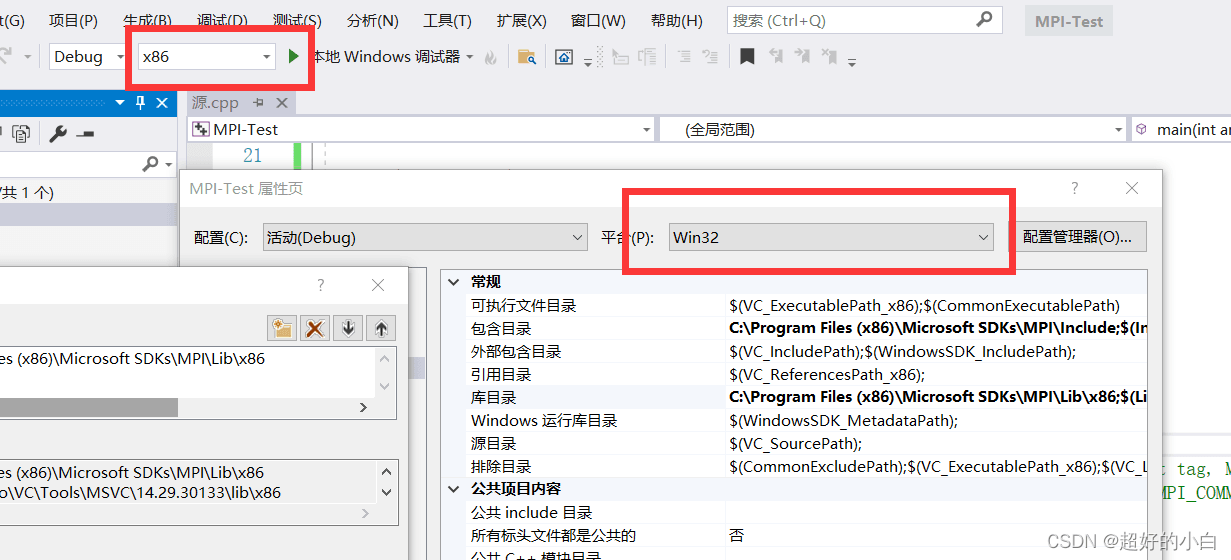Toggle the preview-selected-items icon beside the wrench
Viewport: 1231px width, 560px height.
(x=86, y=133)
